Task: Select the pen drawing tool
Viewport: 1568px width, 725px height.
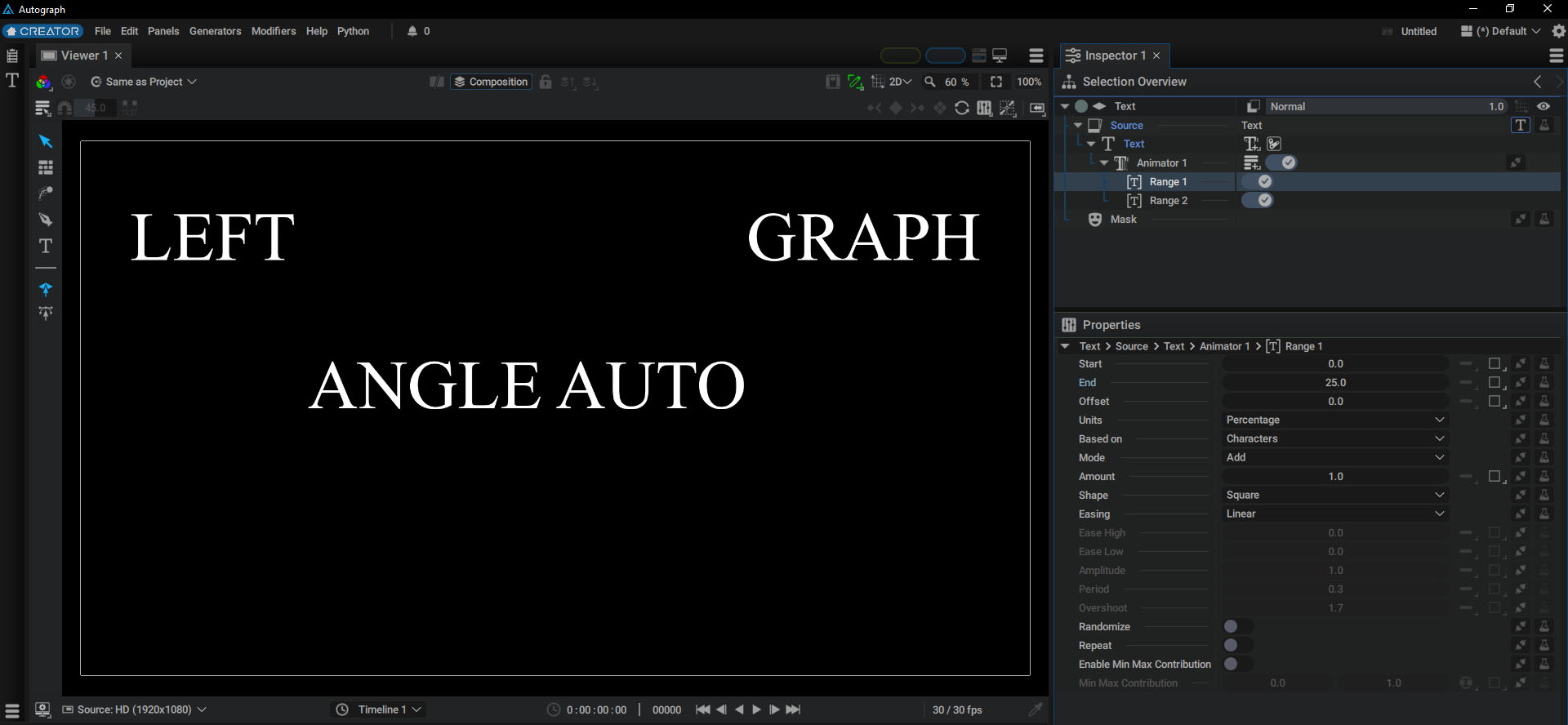Action: [x=46, y=220]
